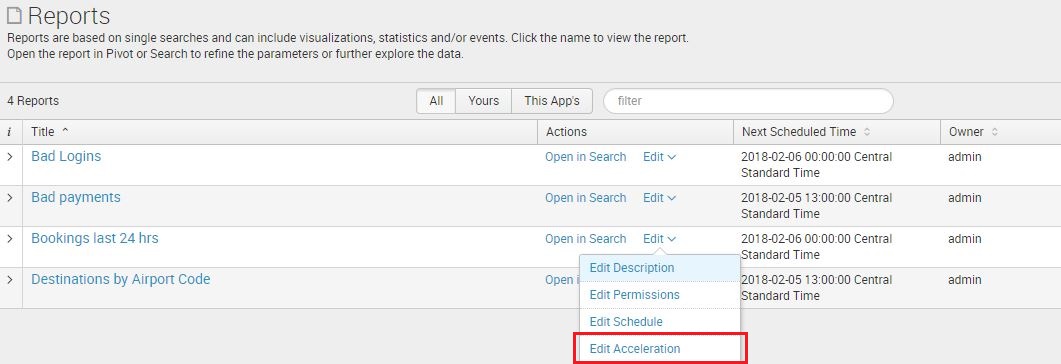Click the filter text input field

point(748,101)
